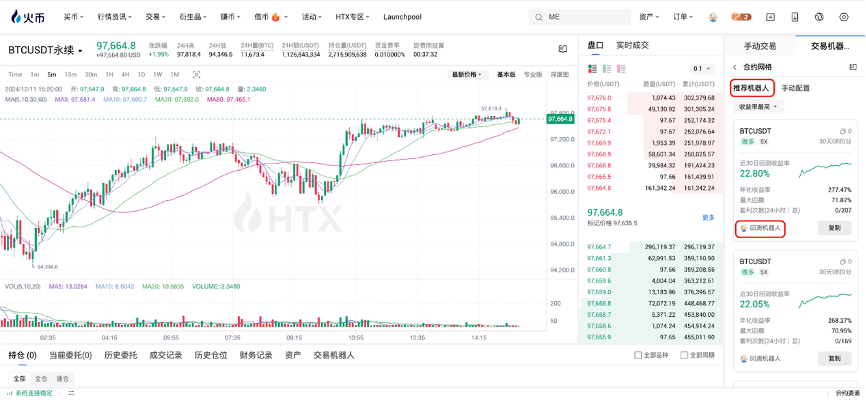The image size is (866, 400).
Task: Switch to the 手动配置 tab
Action: [795, 88]
